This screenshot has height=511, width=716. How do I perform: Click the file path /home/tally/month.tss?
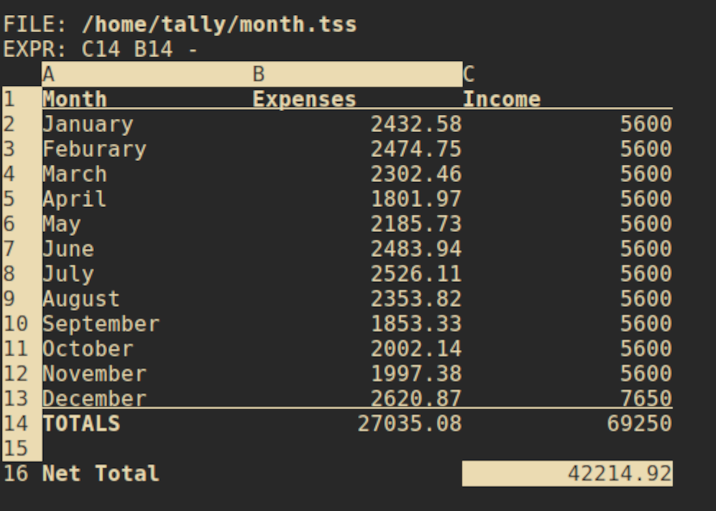tap(219, 24)
